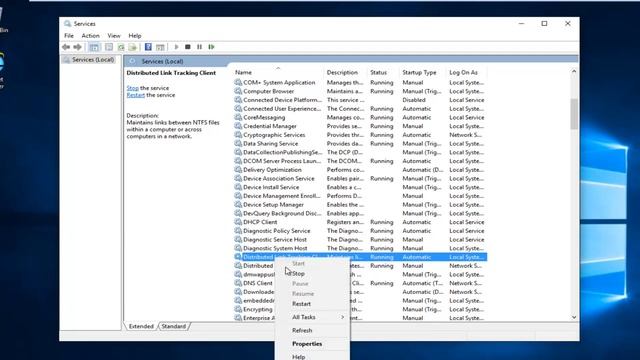Select the Connected Device Platform service row
640x360 pixels.
coord(360,100)
